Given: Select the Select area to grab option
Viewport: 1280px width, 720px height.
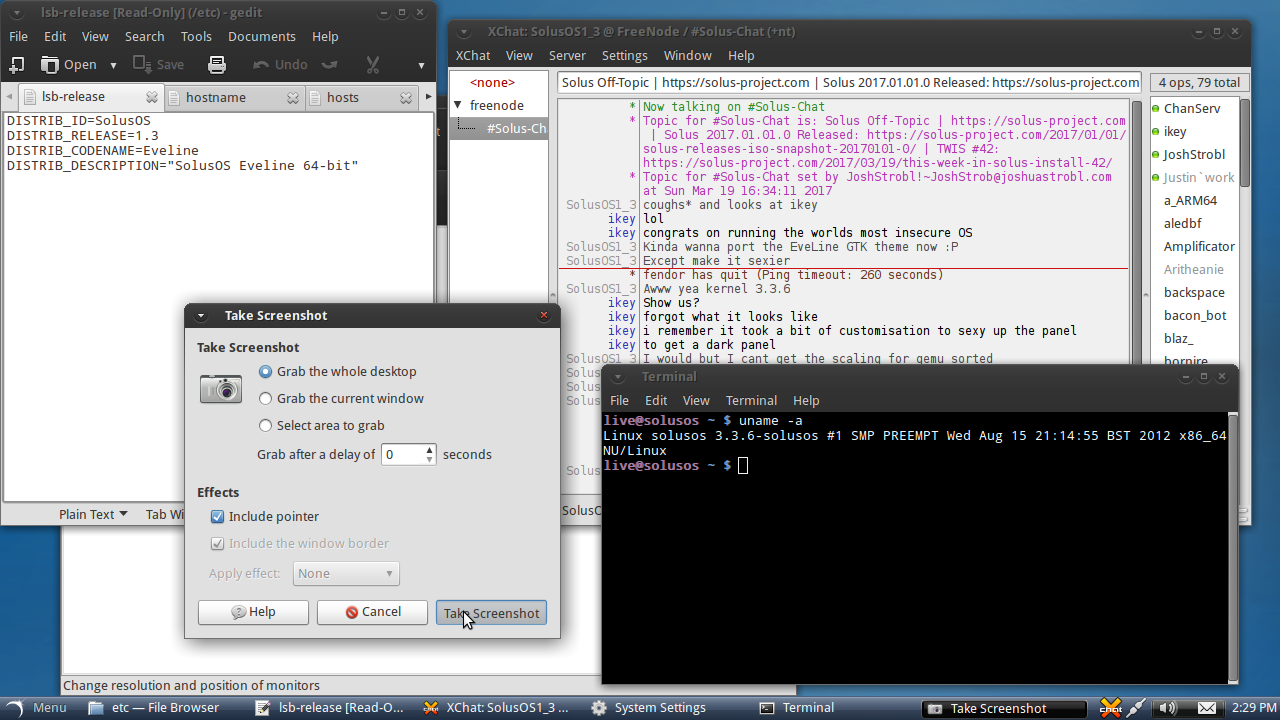Looking at the screenshot, I should coord(321,425).
